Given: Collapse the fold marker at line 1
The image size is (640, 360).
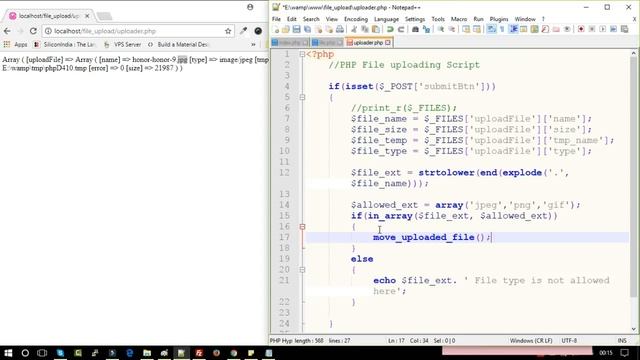Looking at the screenshot, I should point(302,54).
